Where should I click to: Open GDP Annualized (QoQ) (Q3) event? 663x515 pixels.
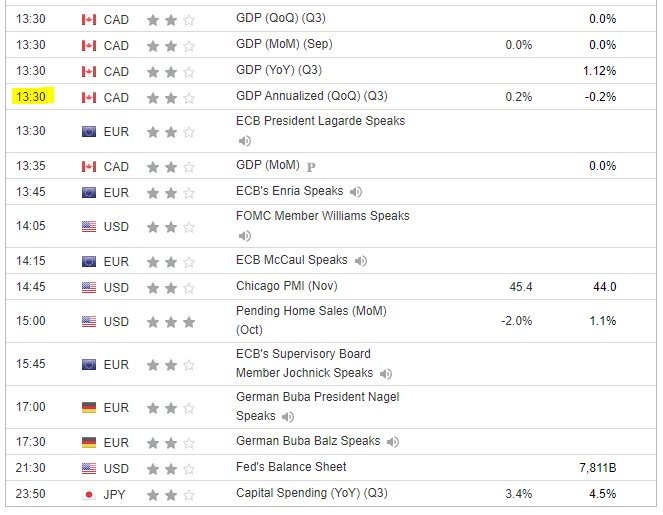313,97
